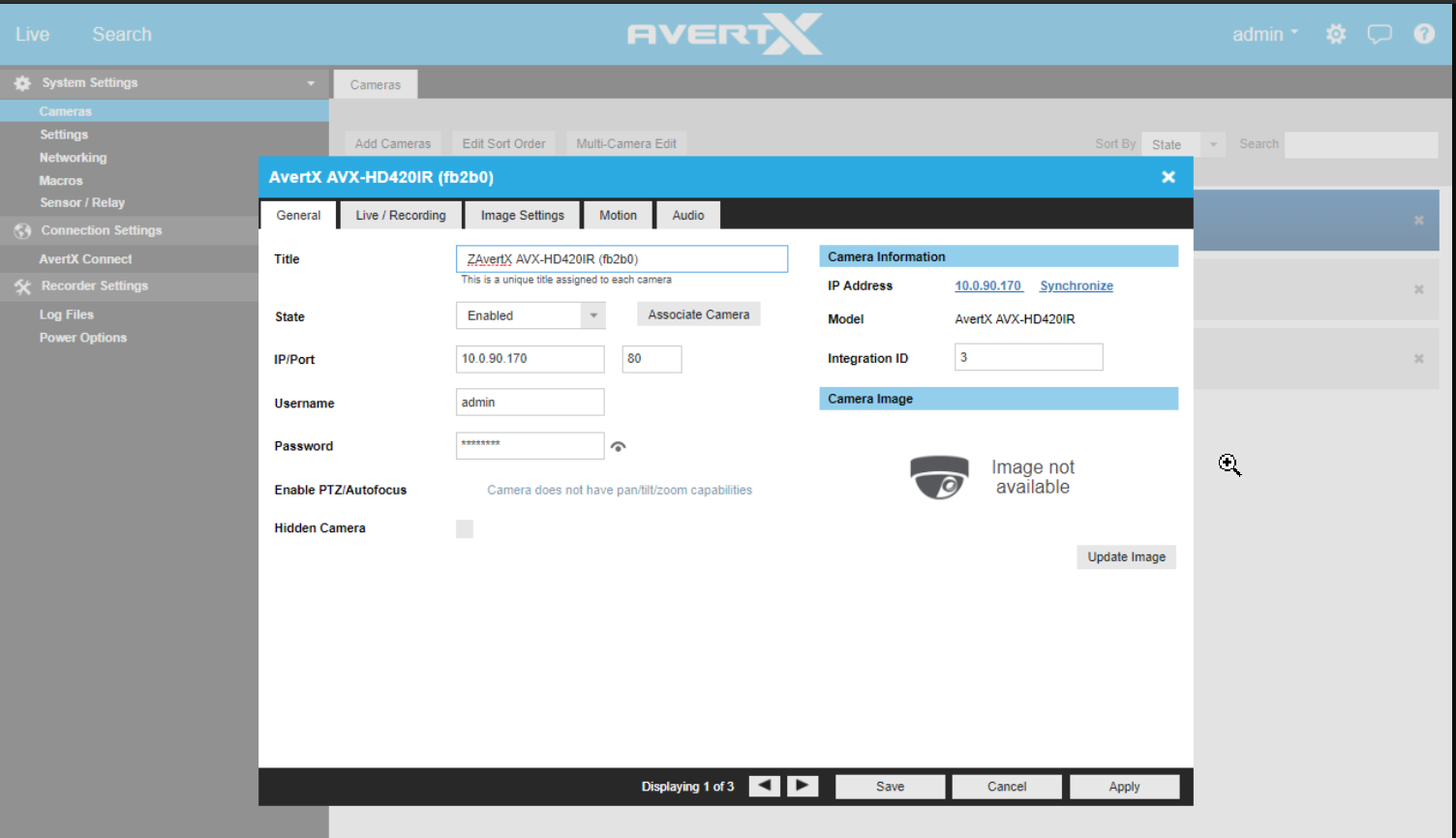Click the Password input field

(531, 445)
